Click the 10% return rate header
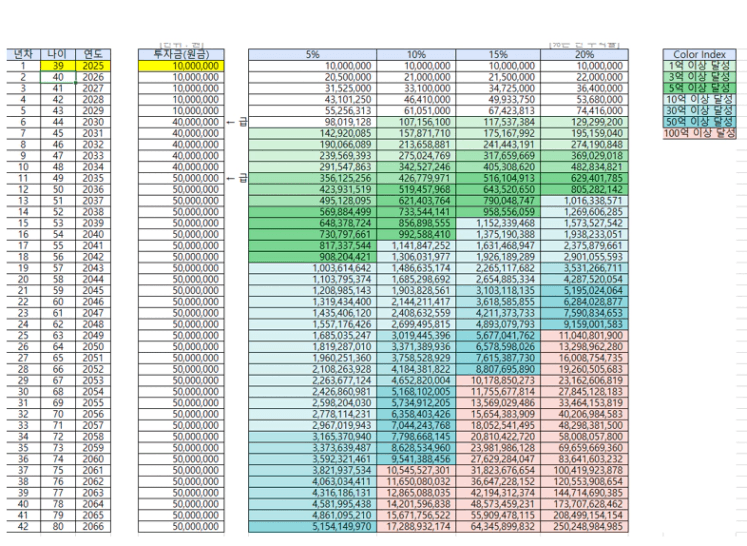The height and width of the screenshot is (546, 747). 416,54
